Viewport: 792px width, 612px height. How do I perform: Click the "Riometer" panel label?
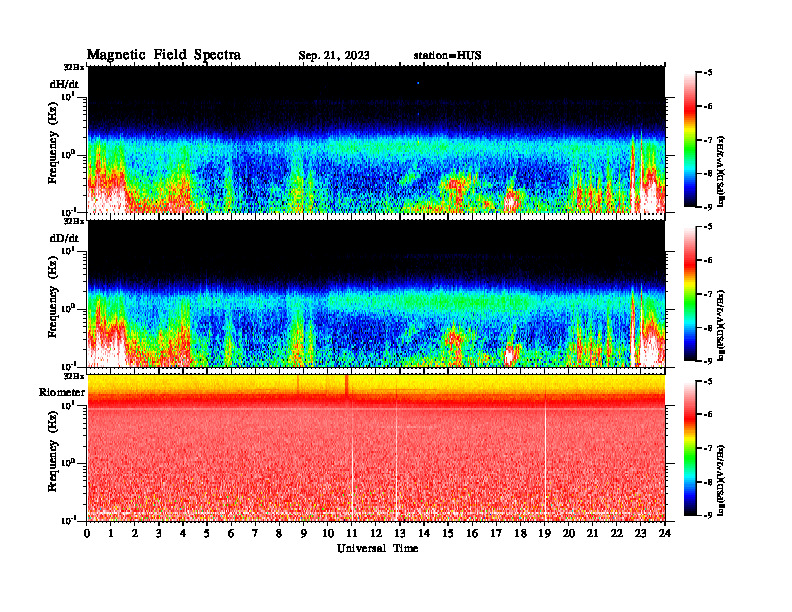[62, 392]
